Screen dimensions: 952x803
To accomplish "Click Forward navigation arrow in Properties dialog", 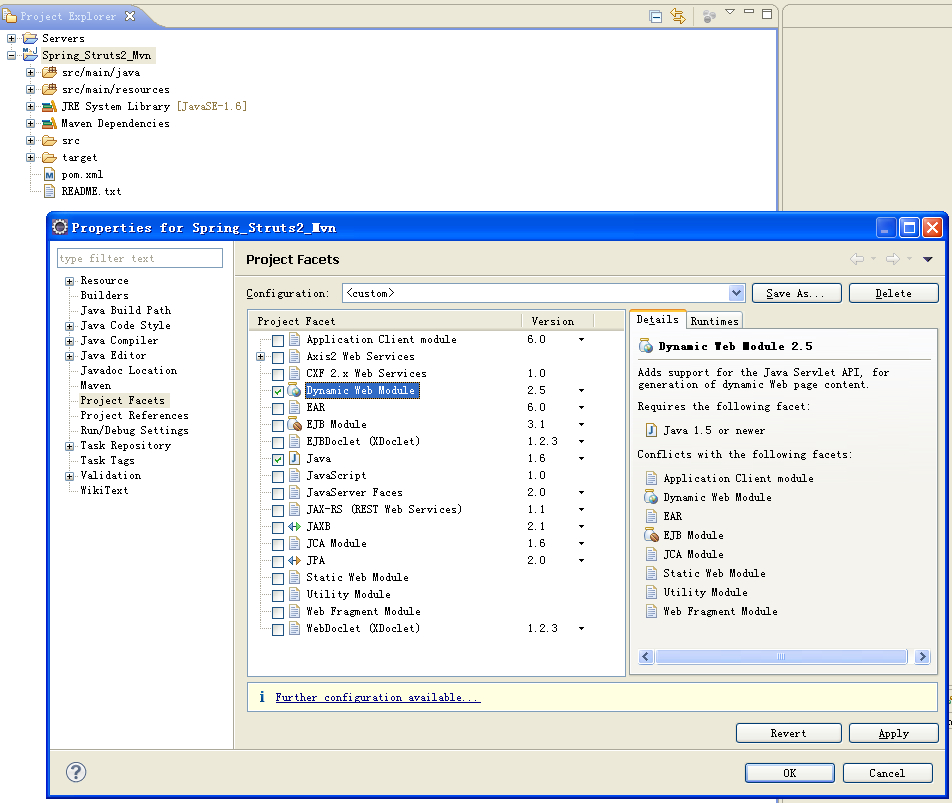I will tap(892, 259).
